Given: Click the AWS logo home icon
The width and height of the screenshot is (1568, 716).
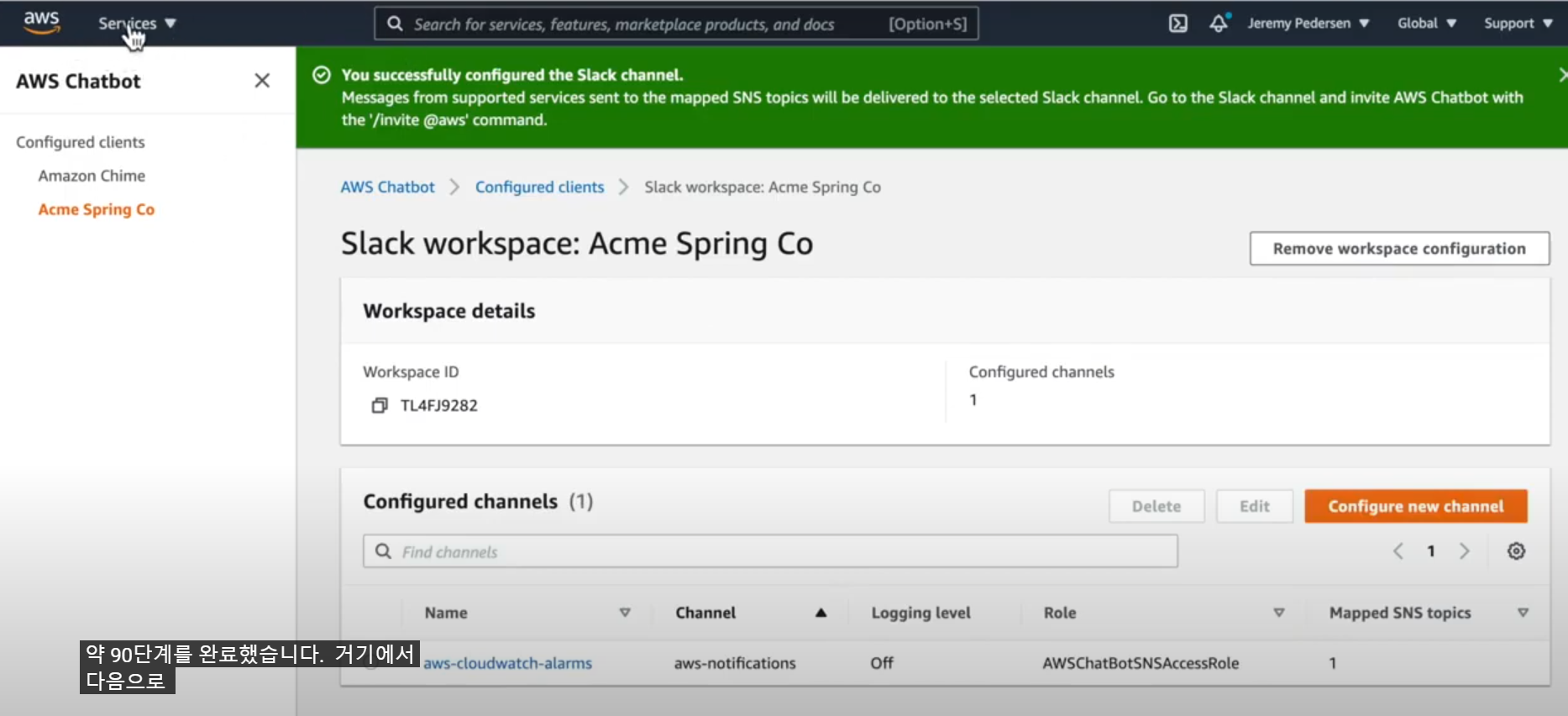Looking at the screenshot, I should [41, 23].
